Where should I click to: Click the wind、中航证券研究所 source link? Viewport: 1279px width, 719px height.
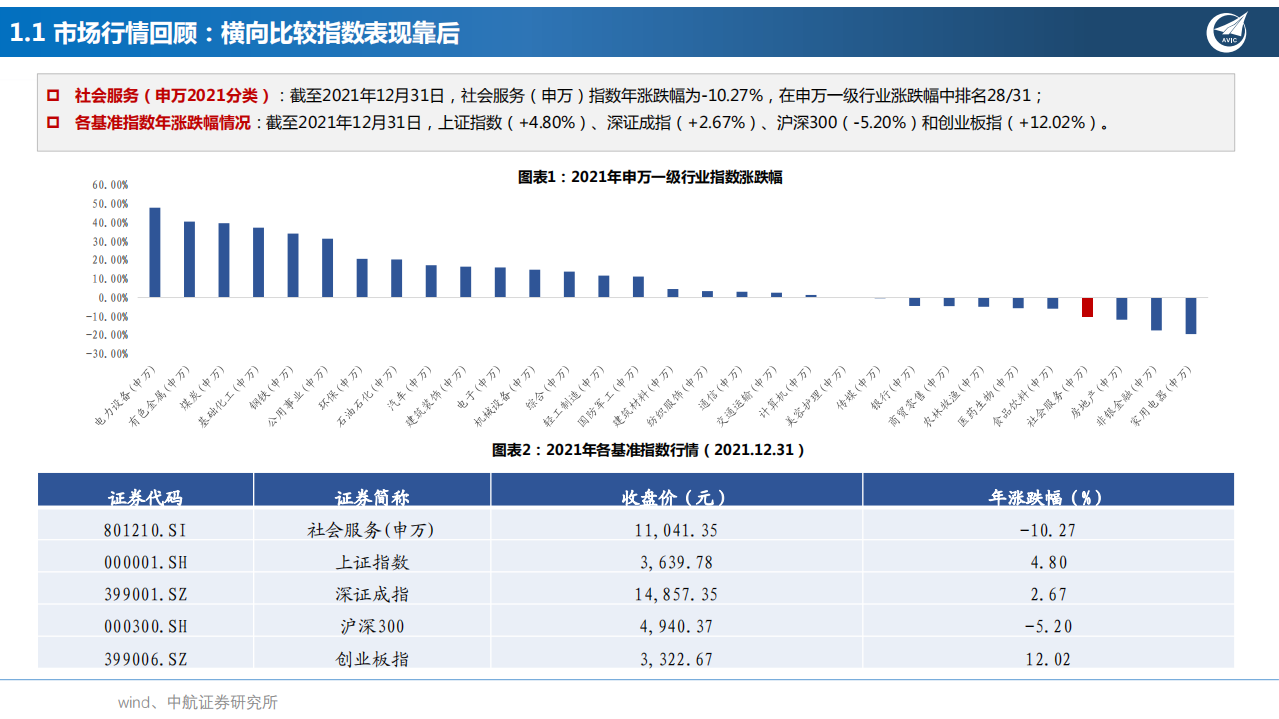(197, 702)
